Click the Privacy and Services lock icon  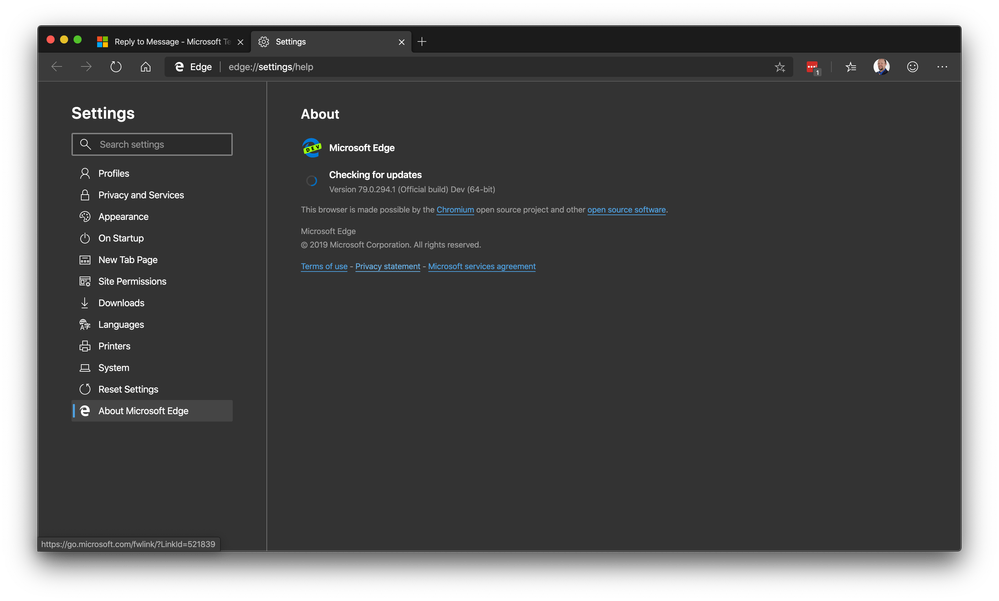point(85,195)
